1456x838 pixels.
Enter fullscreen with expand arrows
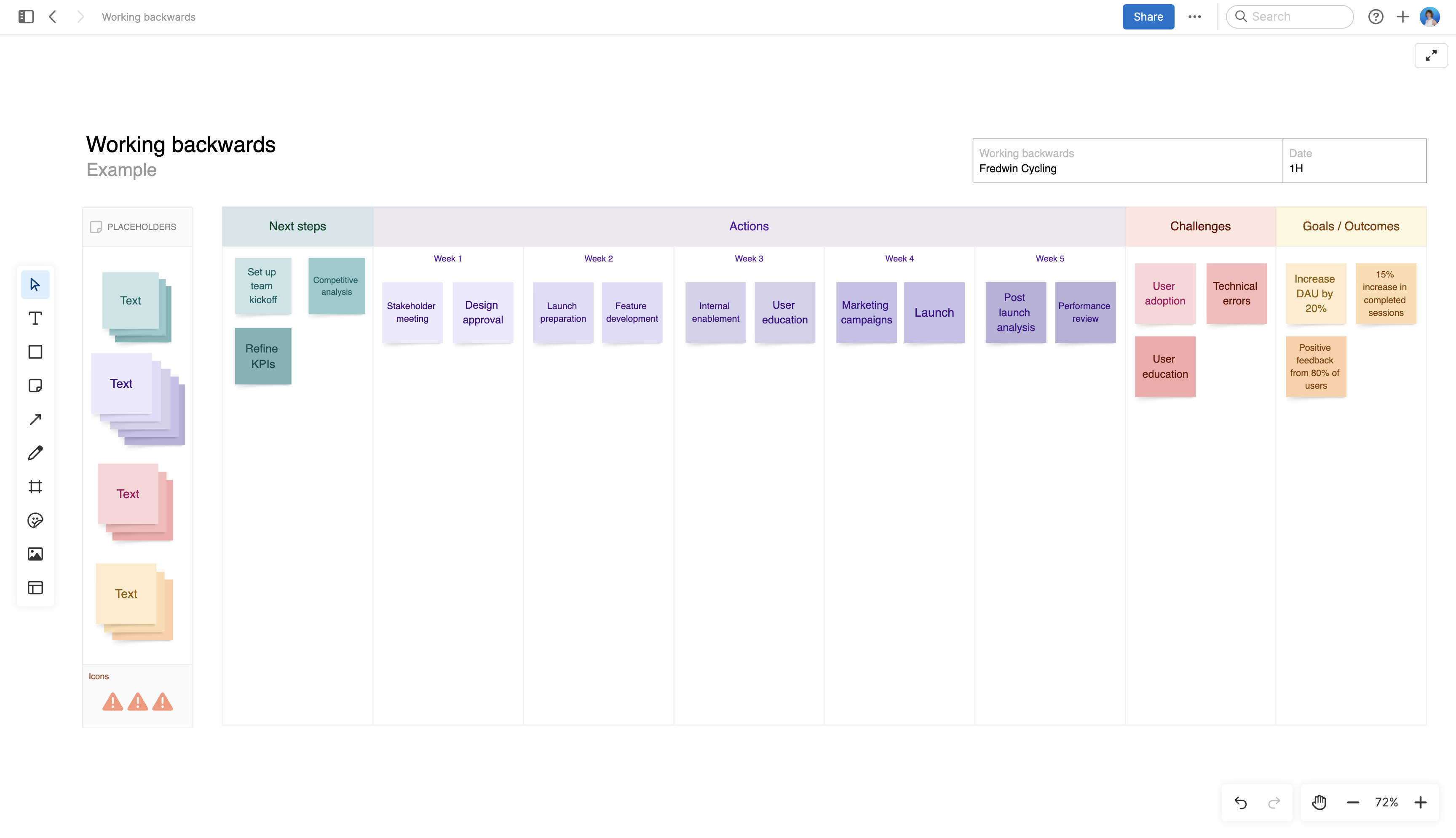pos(1431,55)
